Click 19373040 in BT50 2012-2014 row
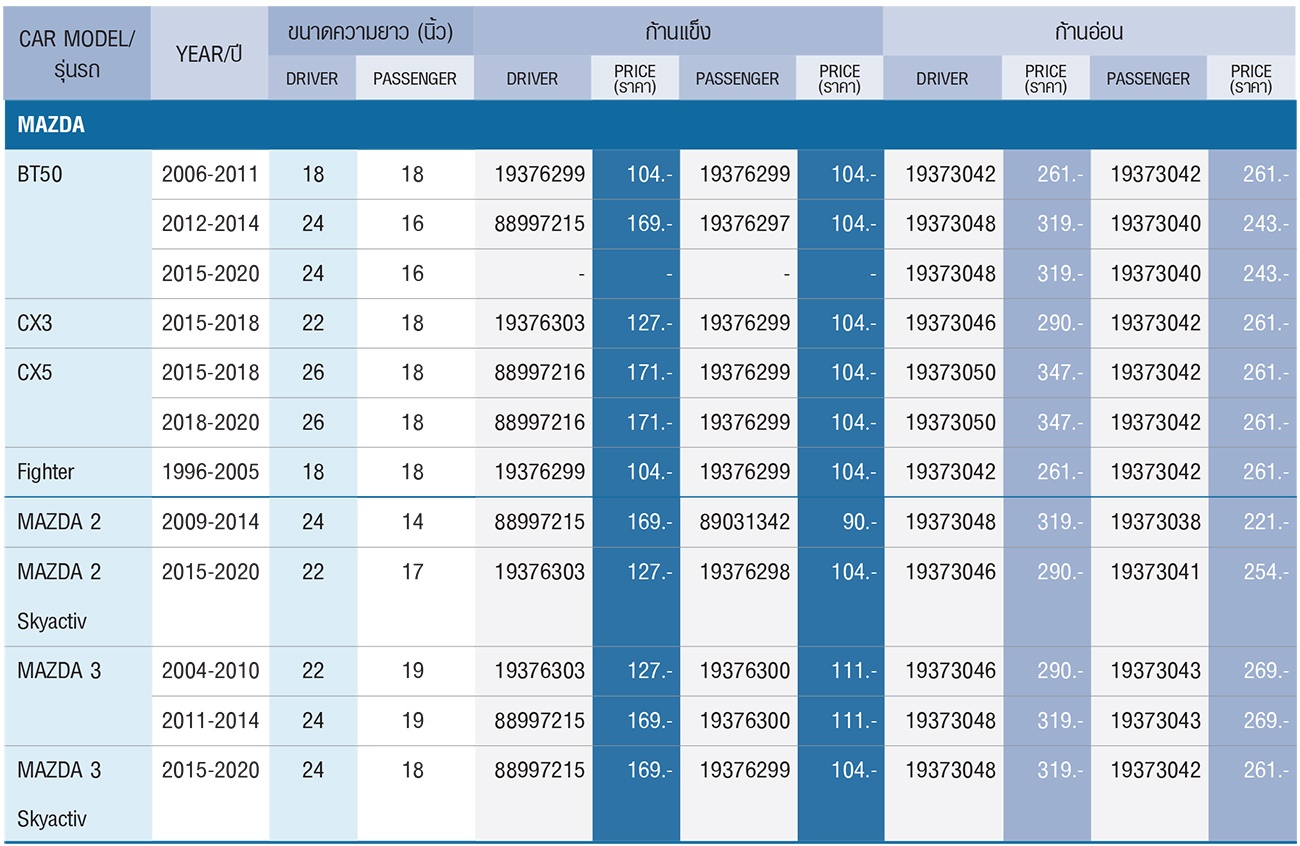Screen dimensions: 1300x846 point(1155,224)
